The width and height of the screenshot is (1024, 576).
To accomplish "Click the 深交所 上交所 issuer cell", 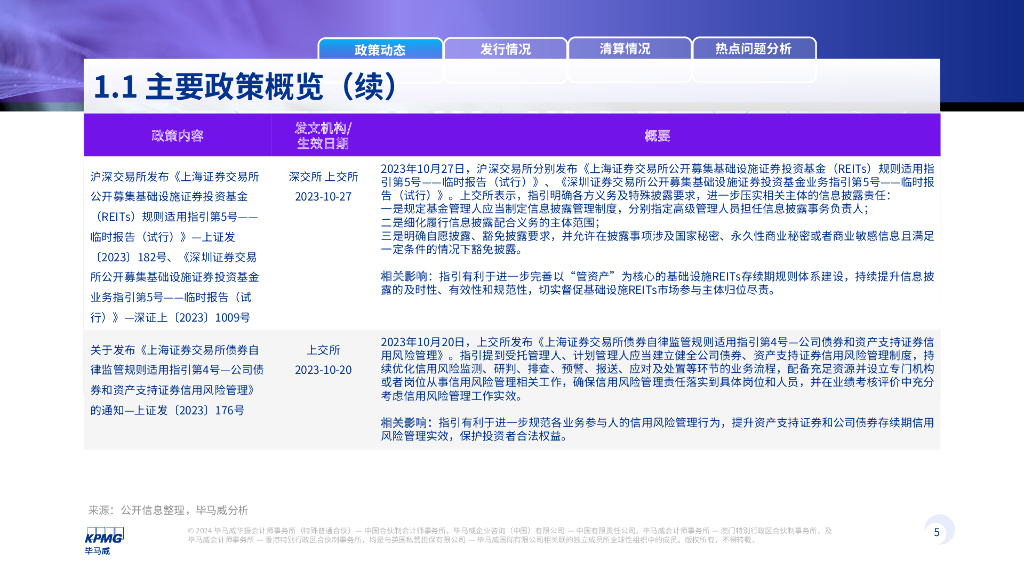I will (x=323, y=176).
